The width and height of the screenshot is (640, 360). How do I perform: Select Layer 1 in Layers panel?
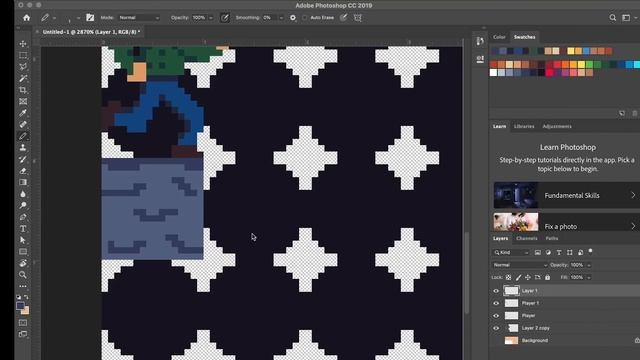(565, 291)
